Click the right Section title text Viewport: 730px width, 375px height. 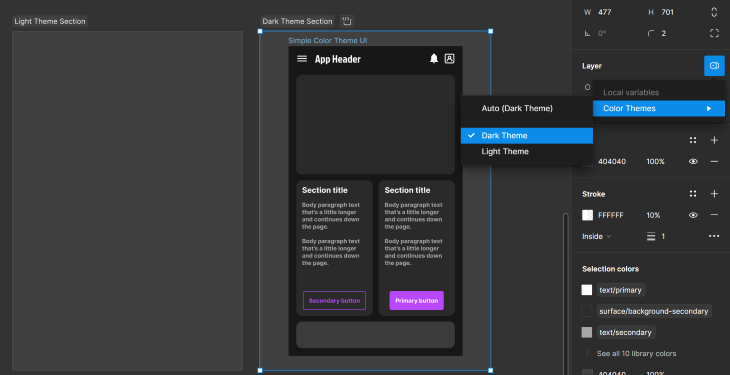coord(407,190)
